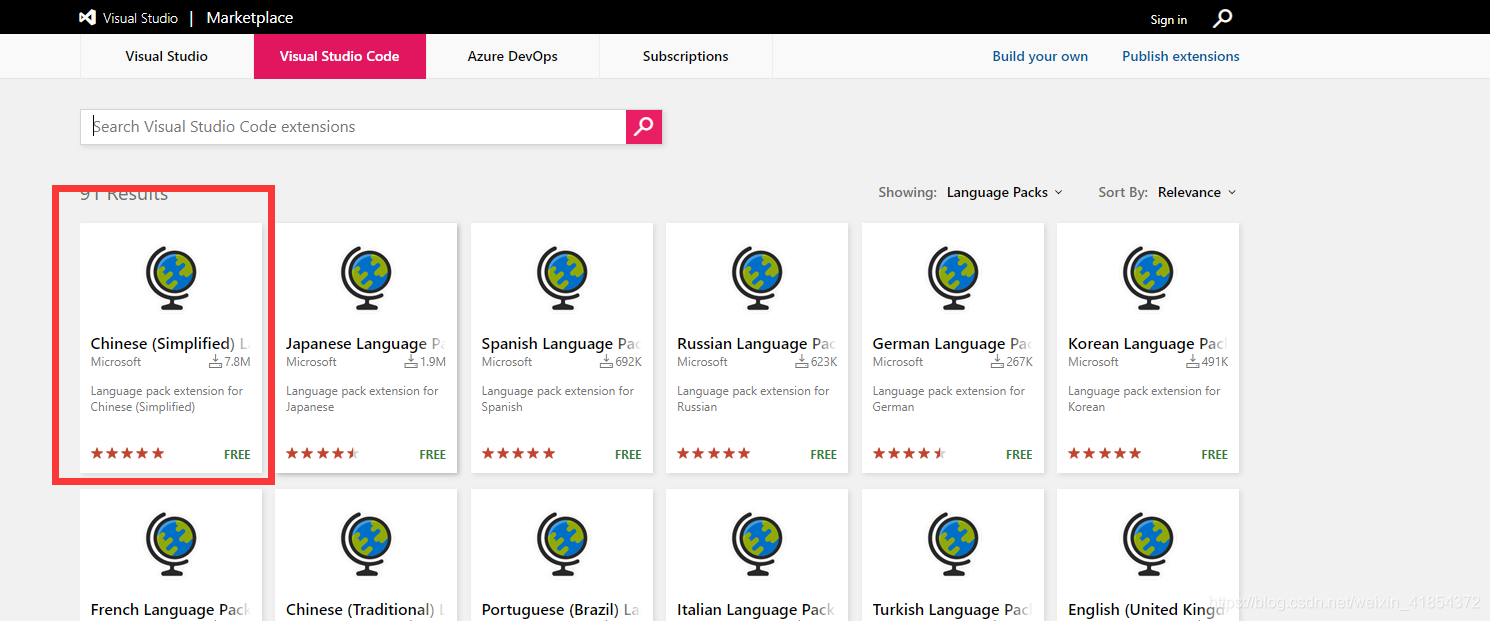Image resolution: width=1490 pixels, height=621 pixels.
Task: Open the Build your own link
Action: point(1040,56)
